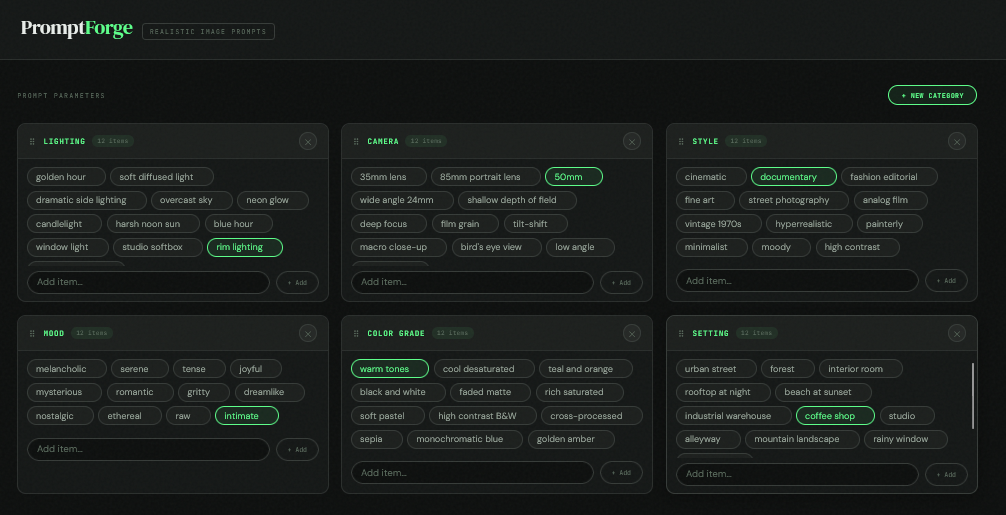Deselect the warm tones chip
This screenshot has height=515, width=1006.
pos(389,369)
